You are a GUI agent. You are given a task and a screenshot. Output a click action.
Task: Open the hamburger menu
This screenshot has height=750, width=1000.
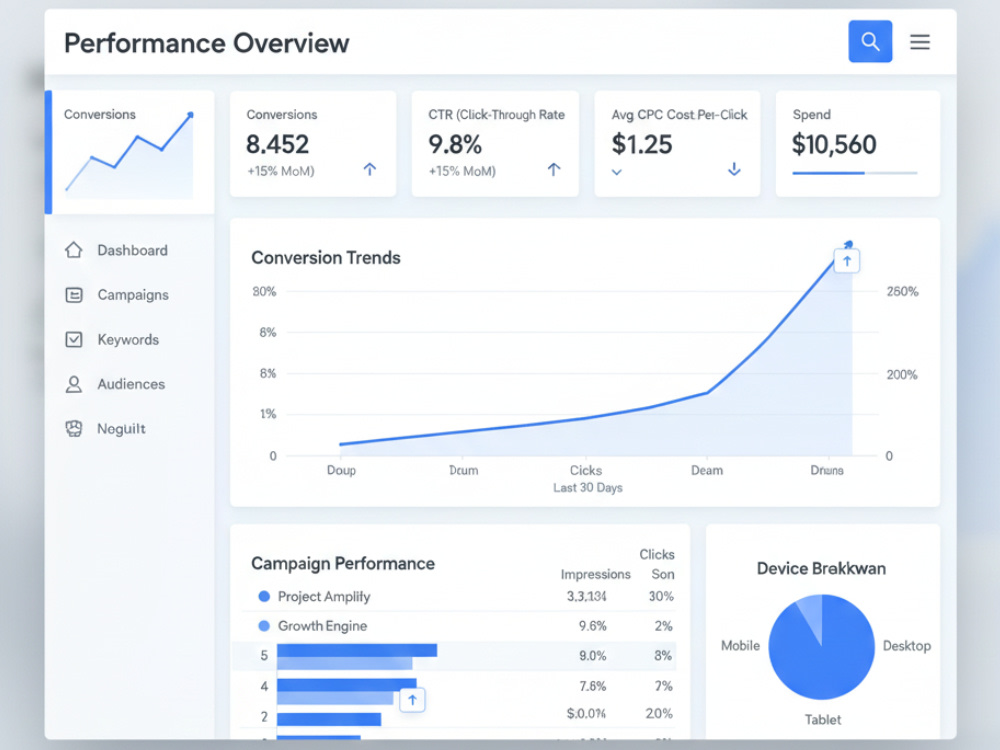pyautogui.click(x=920, y=42)
